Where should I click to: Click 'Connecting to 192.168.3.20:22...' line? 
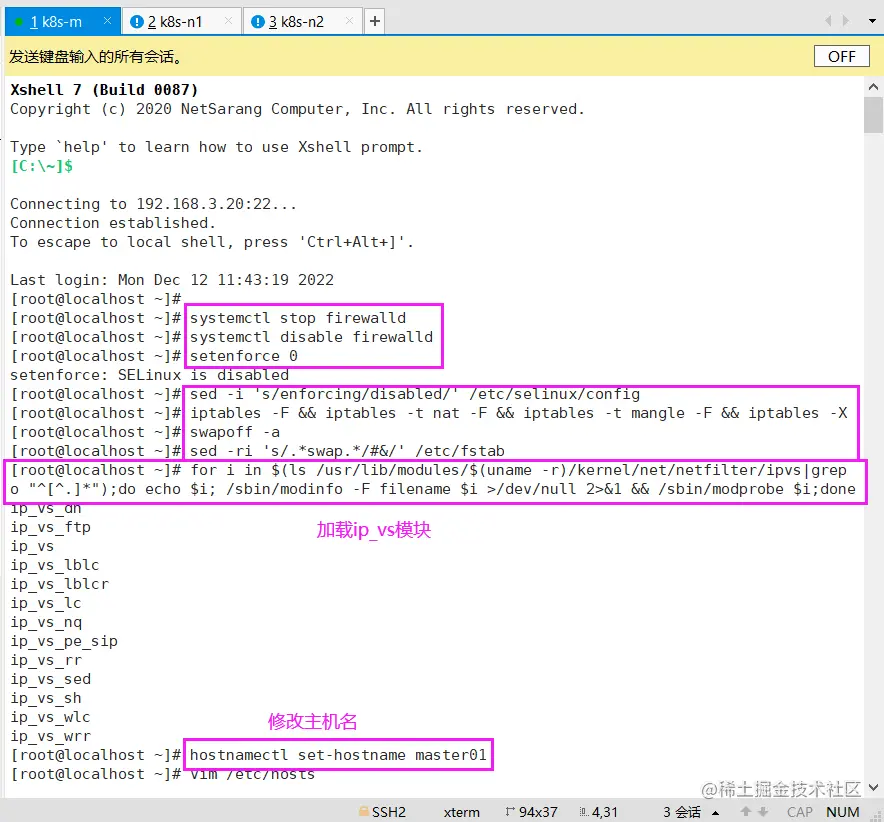(153, 204)
